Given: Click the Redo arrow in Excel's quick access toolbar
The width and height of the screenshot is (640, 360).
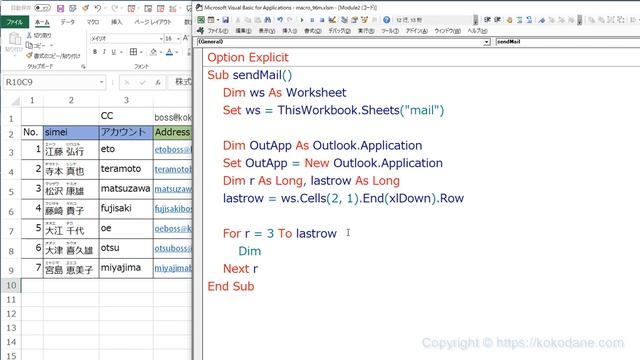Looking at the screenshot, I should 115,8.
